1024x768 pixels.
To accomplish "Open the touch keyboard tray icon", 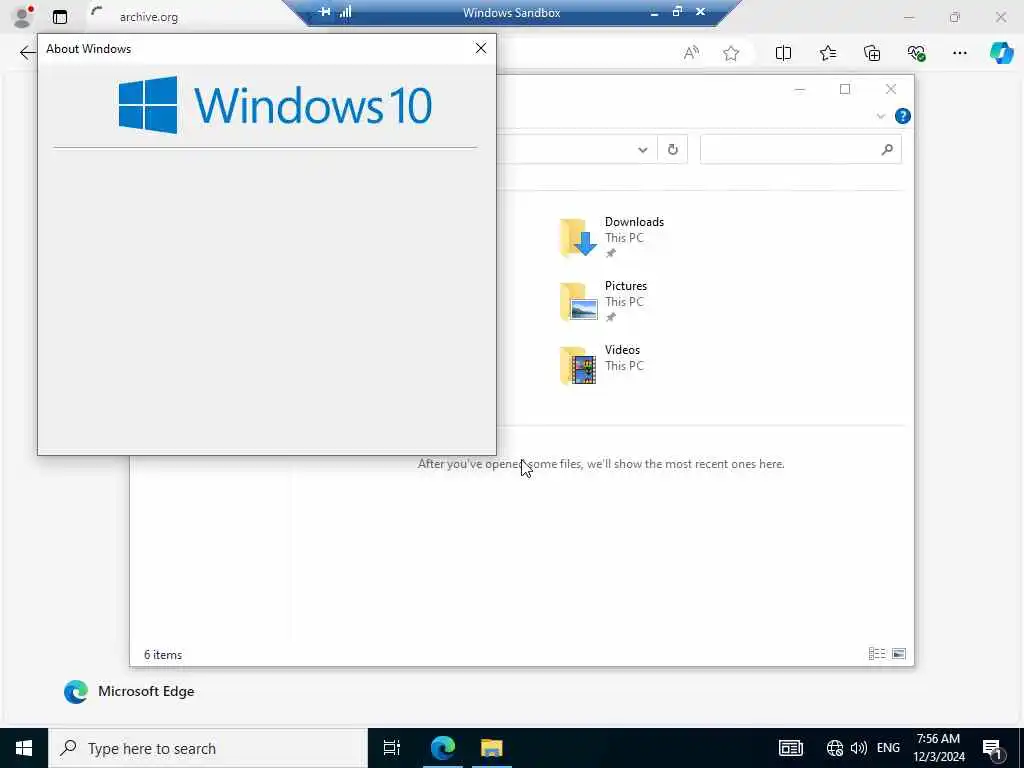I will click(x=790, y=748).
